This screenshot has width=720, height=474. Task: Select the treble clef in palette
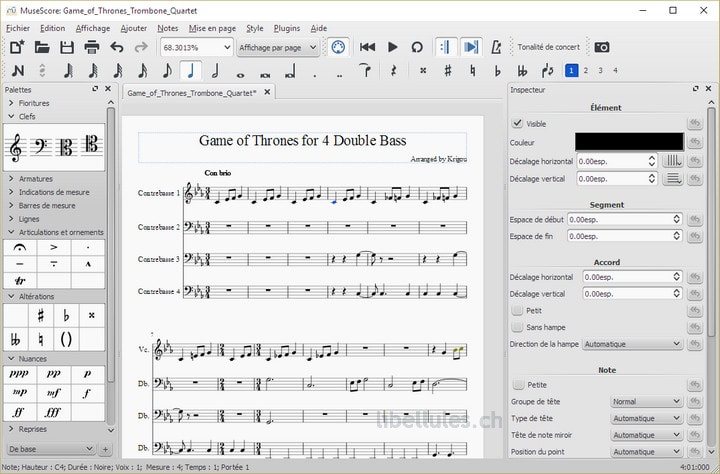point(16,148)
